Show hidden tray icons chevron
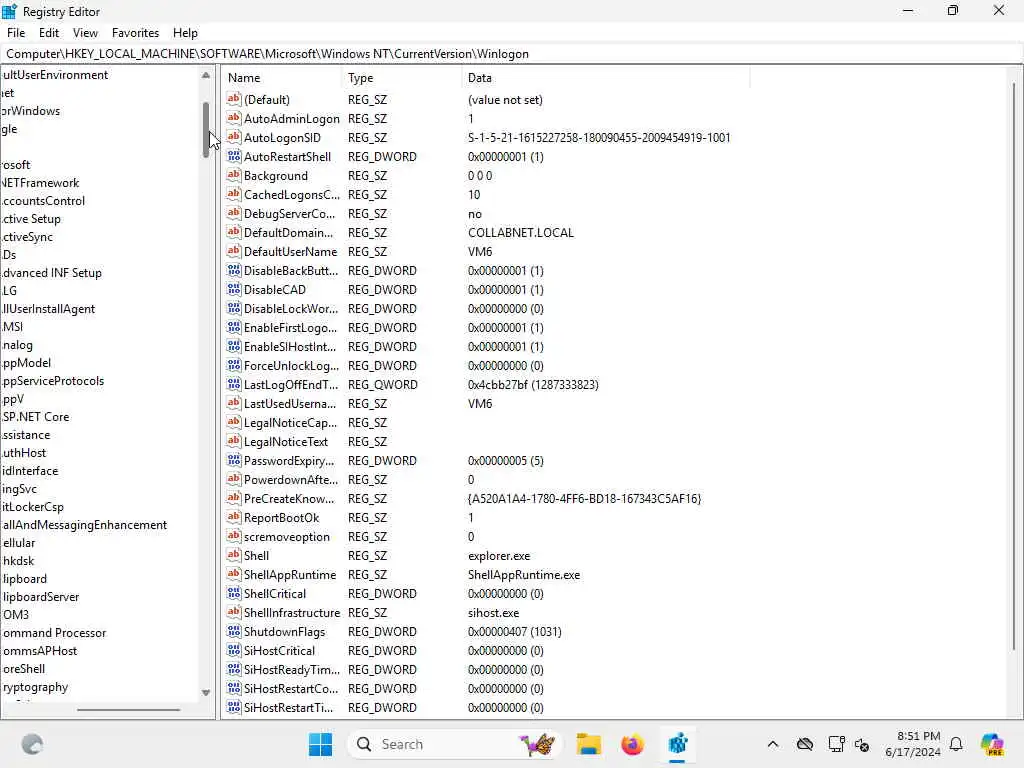Image resolution: width=1024 pixels, height=768 pixels. tap(773, 744)
